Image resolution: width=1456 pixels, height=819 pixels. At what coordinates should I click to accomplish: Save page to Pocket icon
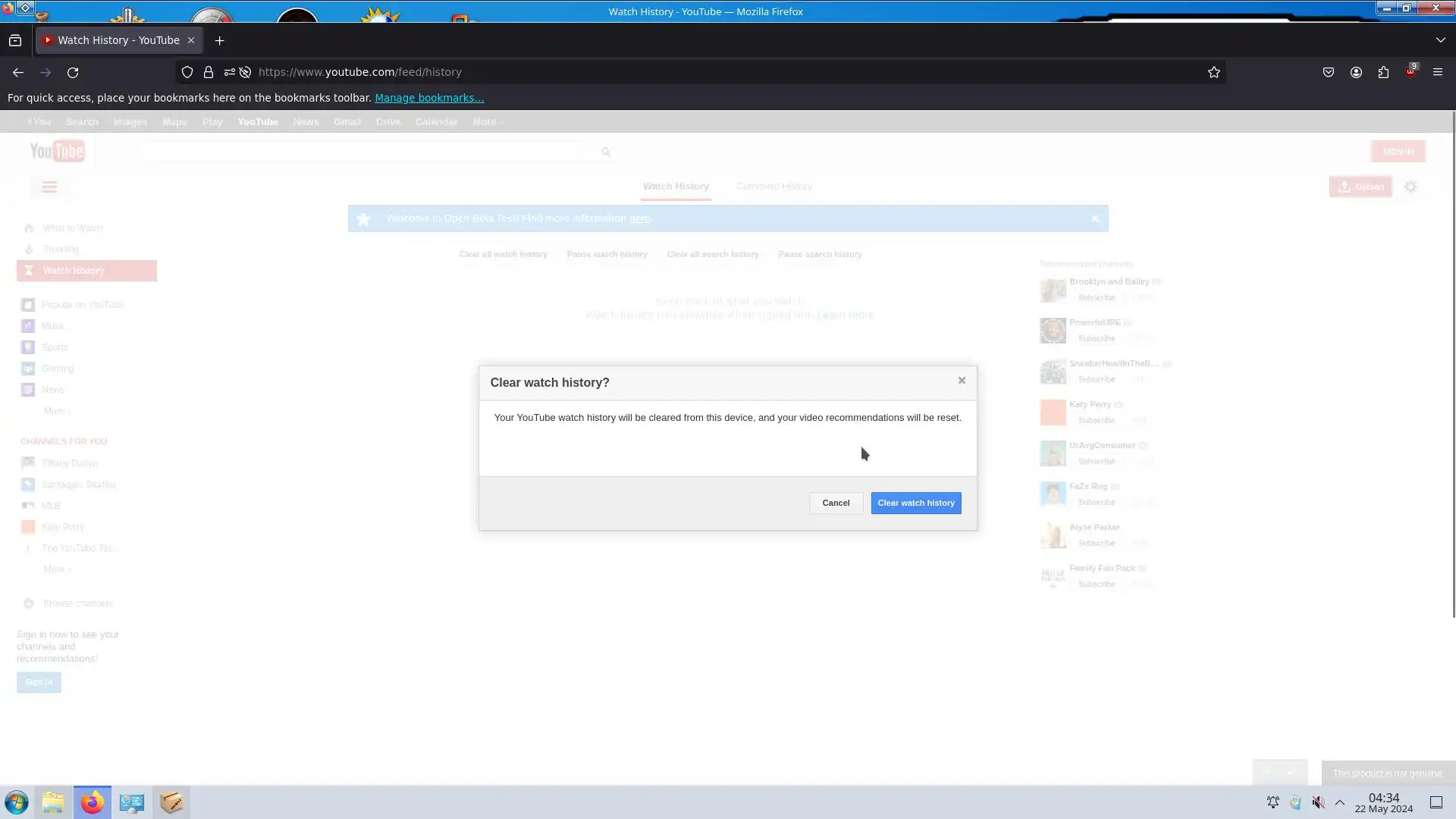(x=1329, y=73)
